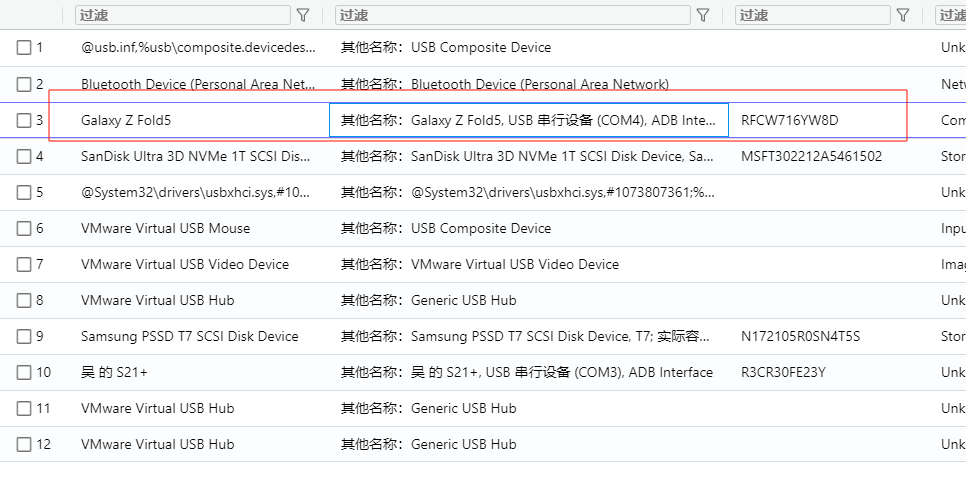Viewport: 966px width, 487px height.
Task: Select 其他名称: Generic USB Hub in row 12
Action: click(429, 444)
